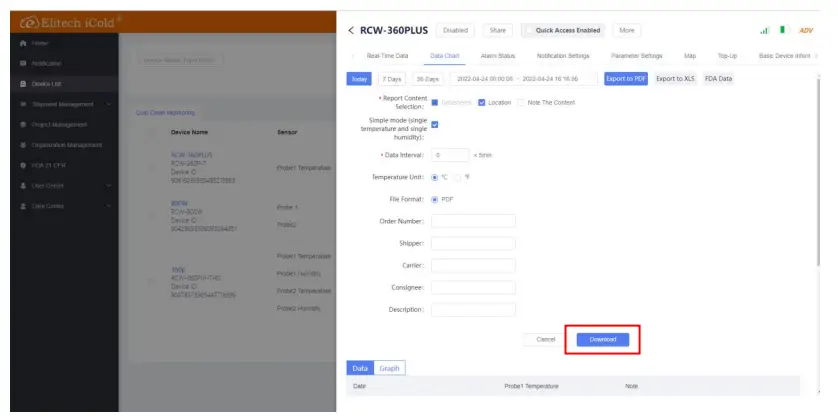
Task: Switch to the Graph view tab
Action: click(389, 368)
